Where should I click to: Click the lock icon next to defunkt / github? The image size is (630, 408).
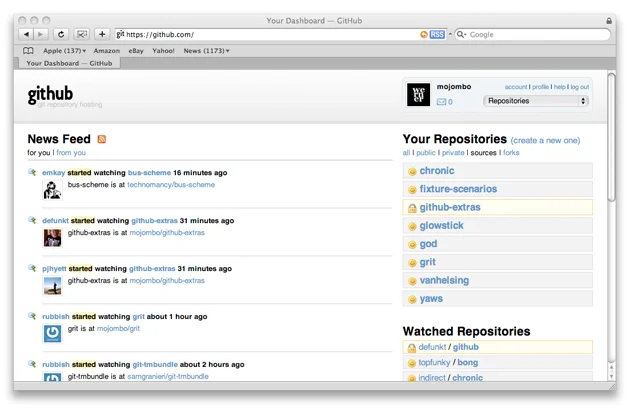click(x=411, y=348)
